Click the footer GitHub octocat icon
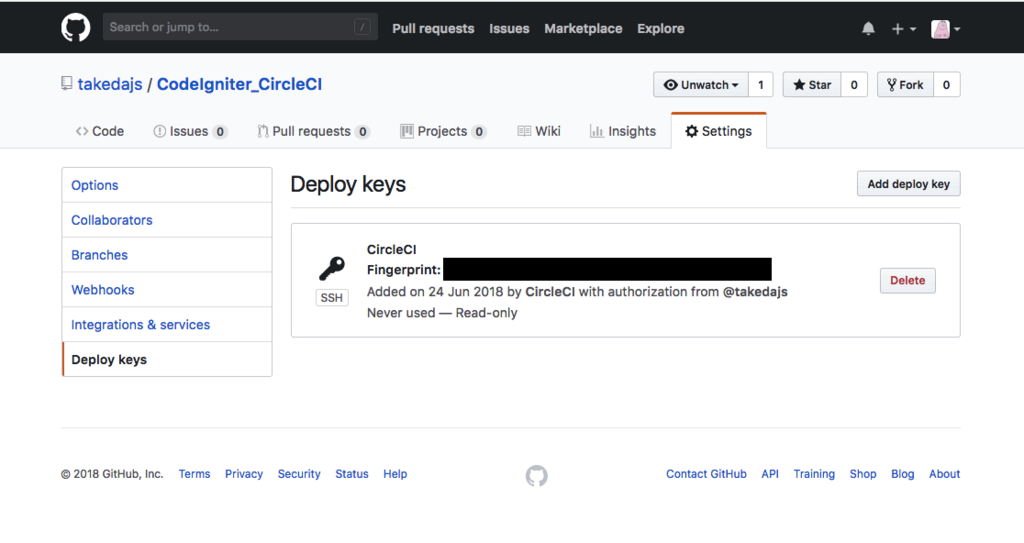Screen dimensions: 1024x543 [537, 476]
